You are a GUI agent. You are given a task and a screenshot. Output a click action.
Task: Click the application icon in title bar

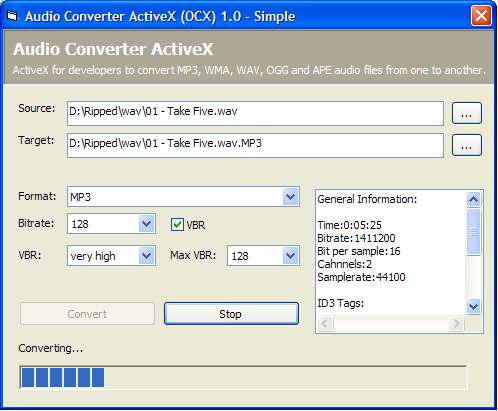(12, 16)
